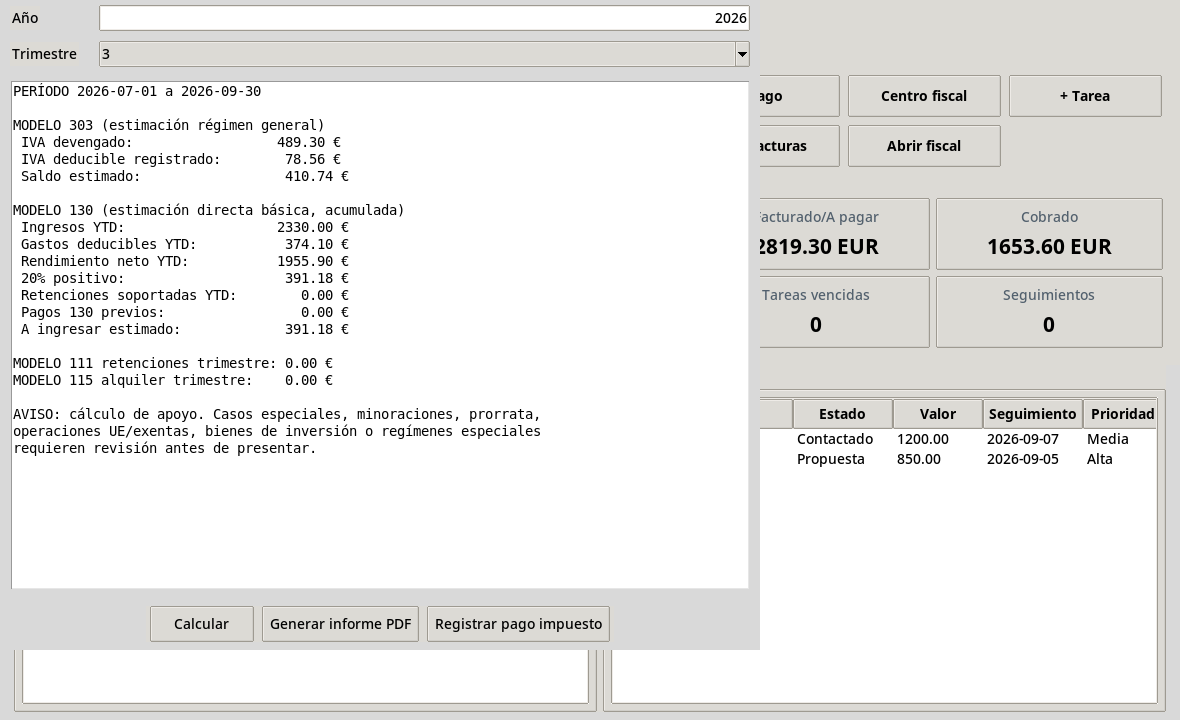Click Registrar pago impuesto button
This screenshot has height=720, width=1180.
[x=519, y=624]
